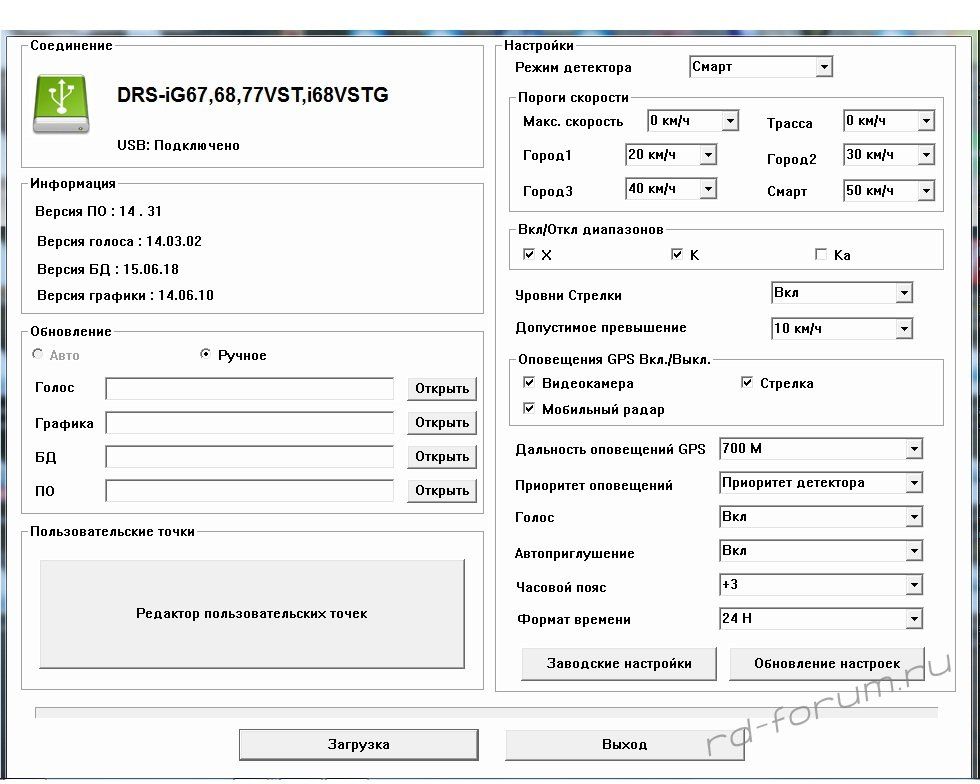Viewport: 980px width, 784px height.
Task: Open the Режим детектора dropdown
Action: click(823, 67)
